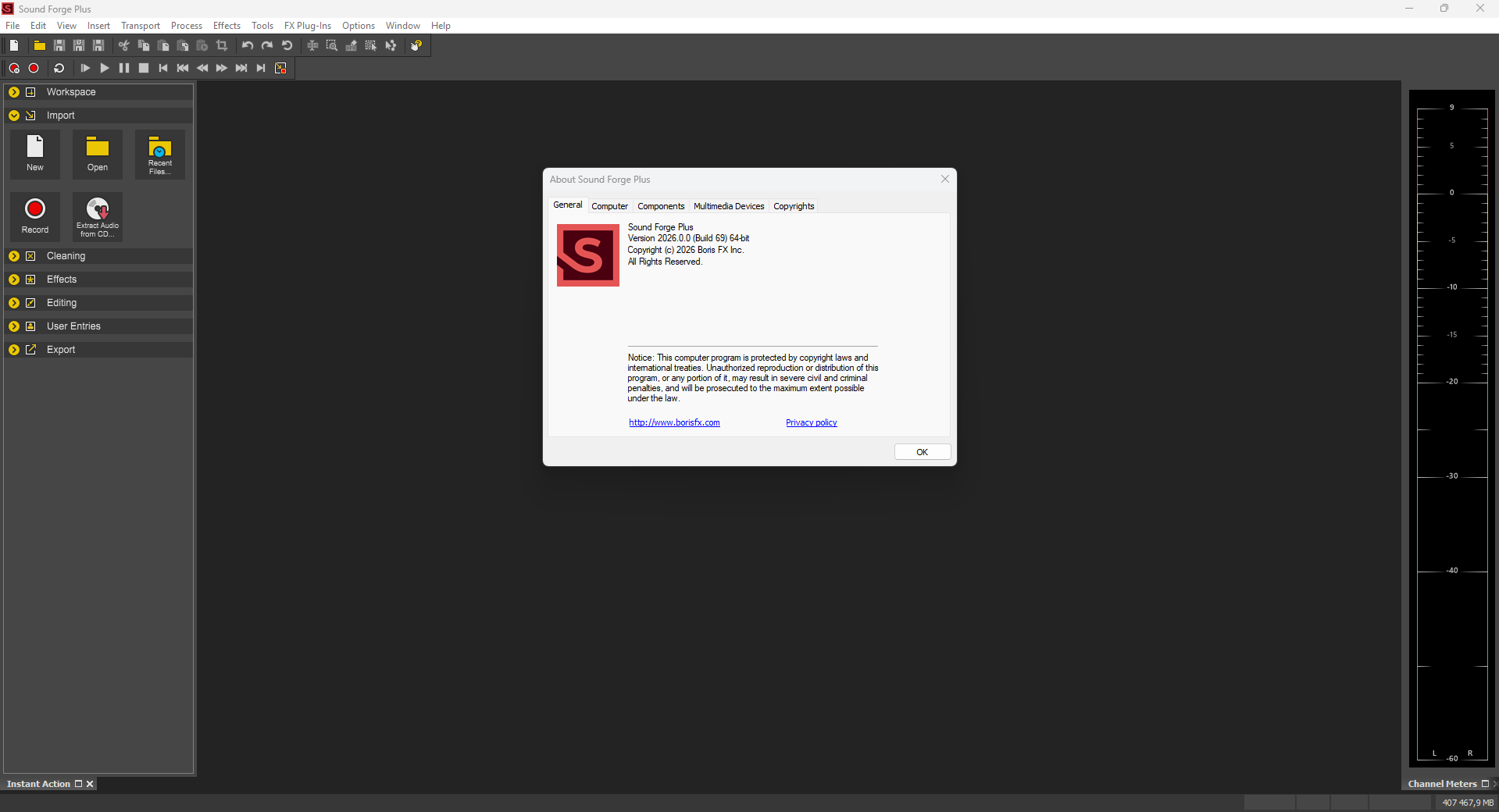Viewport: 1499px width, 812px height.
Task: Click the Redo arrow icon
Action: [x=267, y=45]
